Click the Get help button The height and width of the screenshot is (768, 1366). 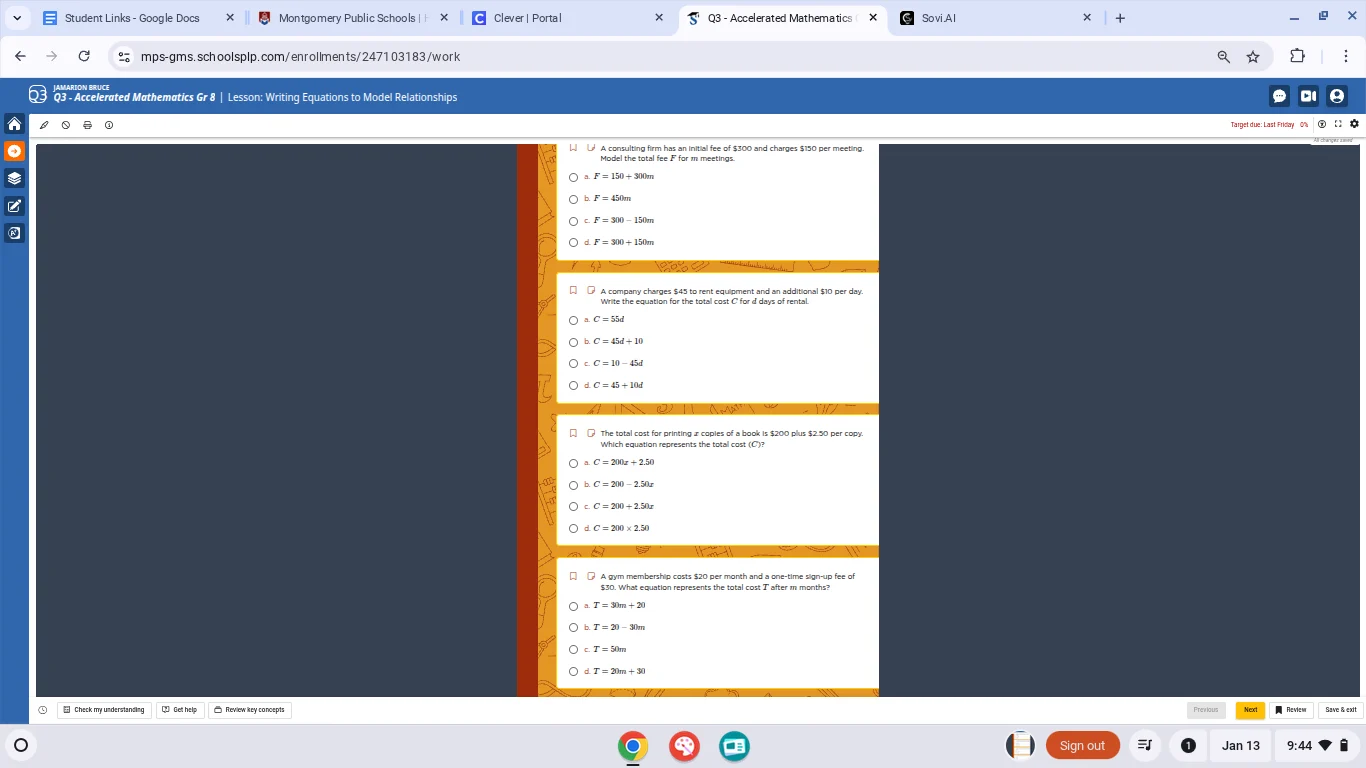[179, 710]
